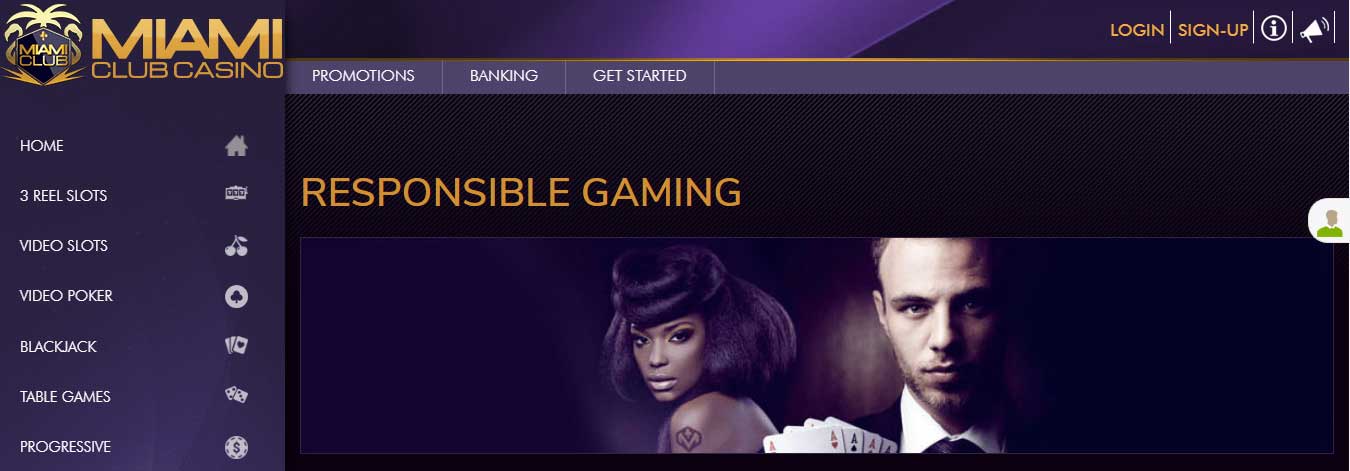This screenshot has width=1350, height=471.
Task: Click the megaphone announcements icon
Action: pyautogui.click(x=1313, y=30)
